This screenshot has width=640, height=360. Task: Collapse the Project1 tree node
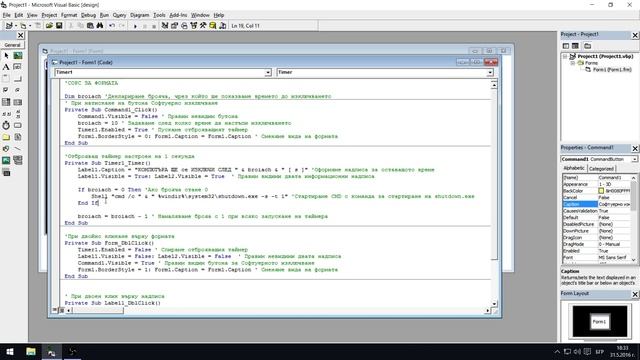(x=565, y=56)
